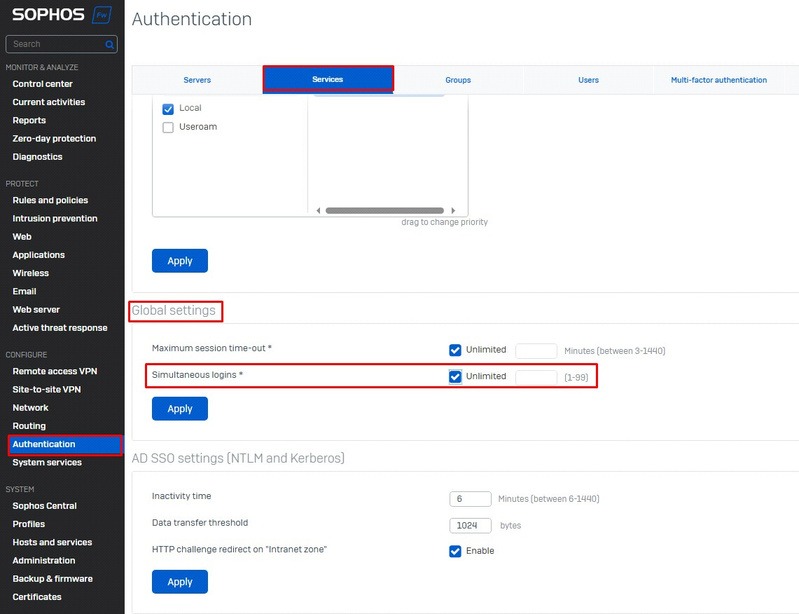Open Diagnostics in sidebar
The height and width of the screenshot is (614, 799).
click(37, 157)
